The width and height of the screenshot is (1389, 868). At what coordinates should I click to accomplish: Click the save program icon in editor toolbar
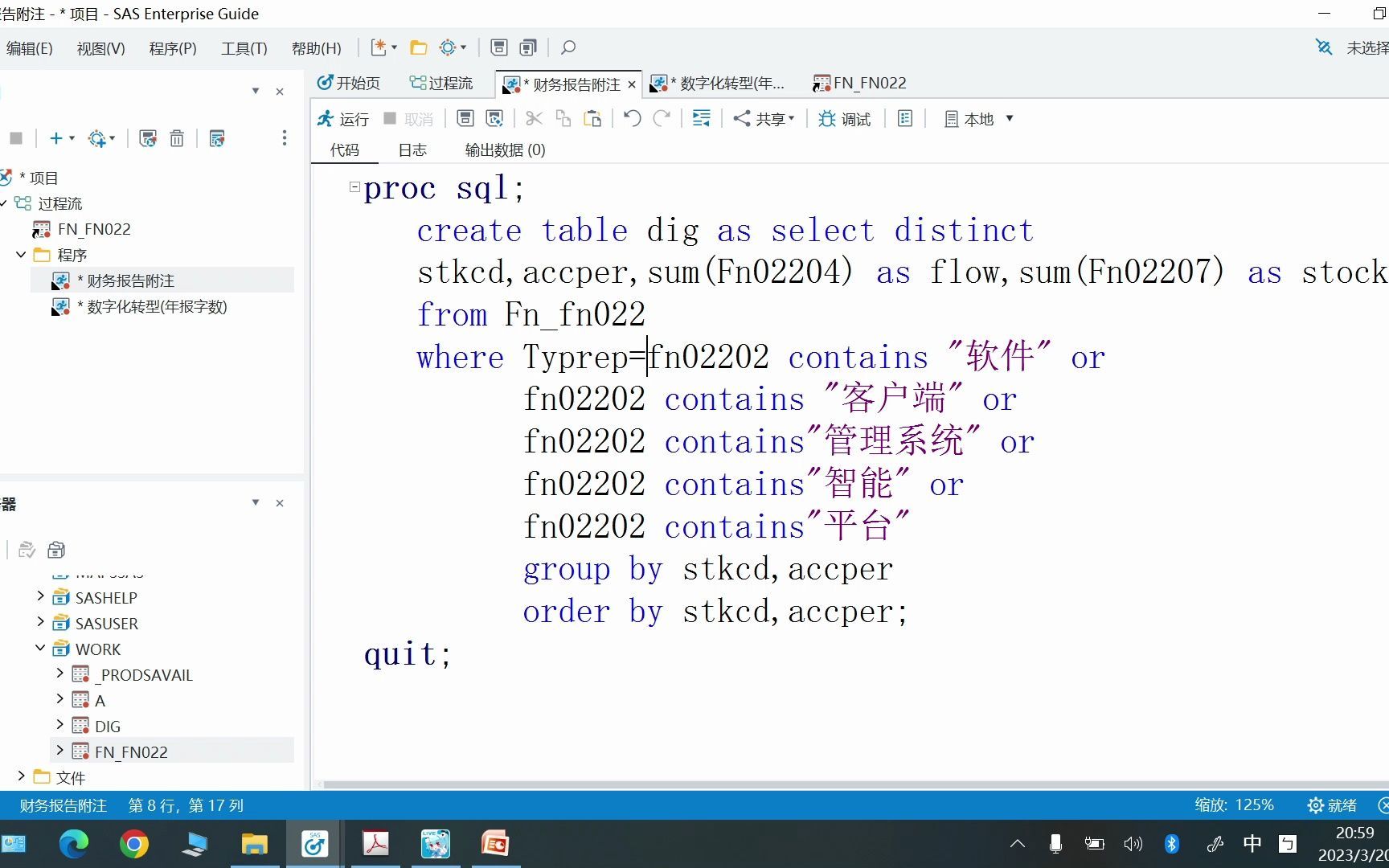pyautogui.click(x=465, y=119)
